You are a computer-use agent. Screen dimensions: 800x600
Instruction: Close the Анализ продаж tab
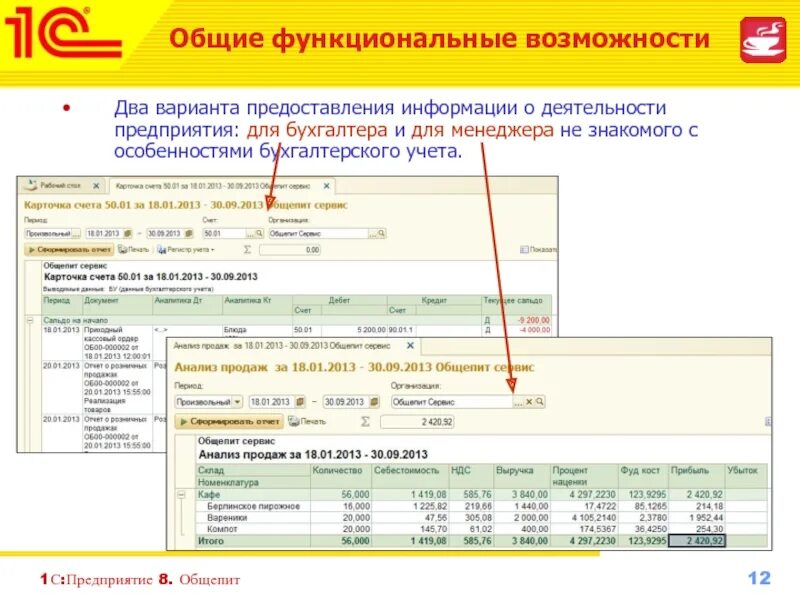point(410,345)
